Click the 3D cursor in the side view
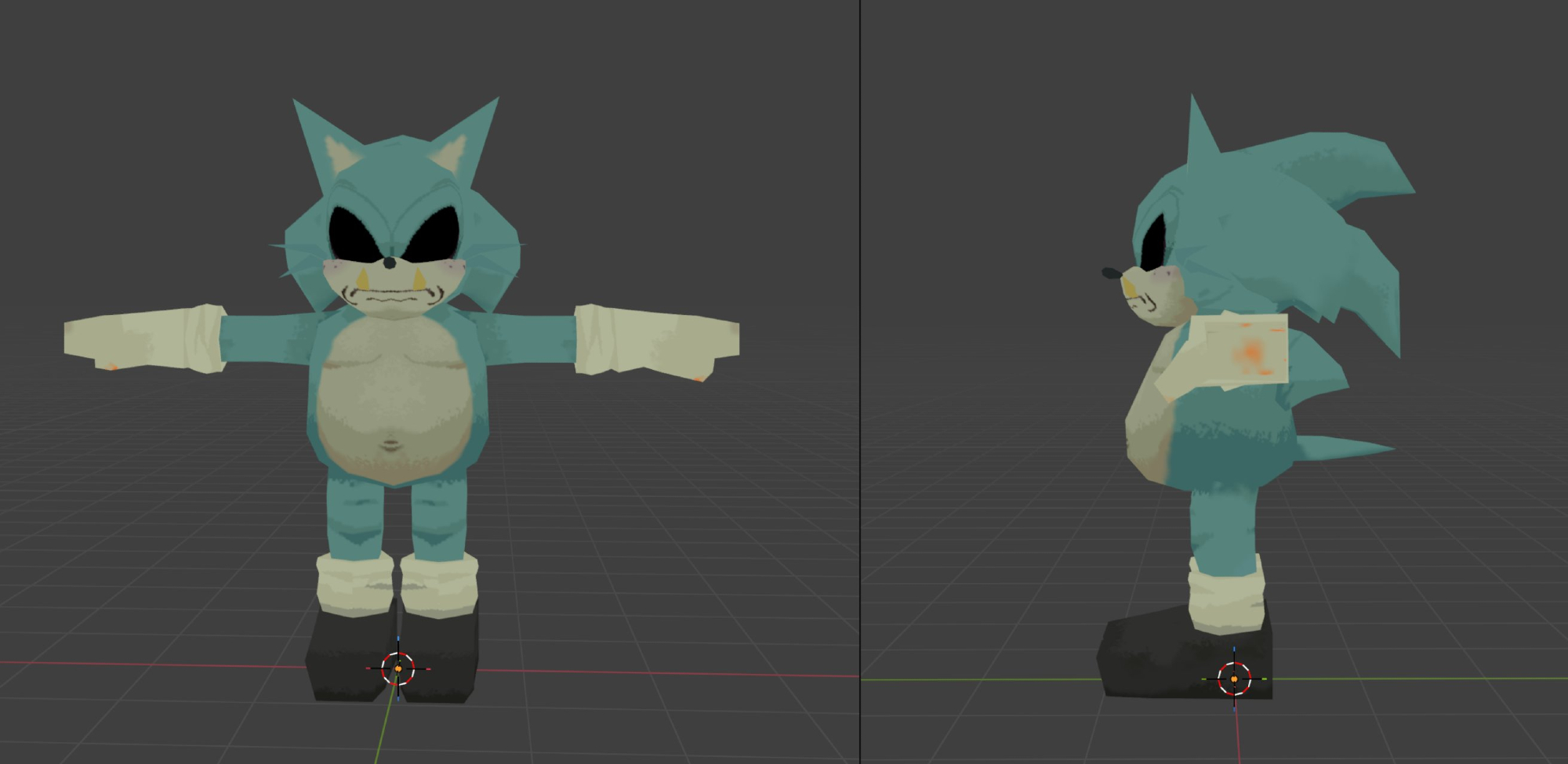The image size is (1568, 764). pos(1234,679)
